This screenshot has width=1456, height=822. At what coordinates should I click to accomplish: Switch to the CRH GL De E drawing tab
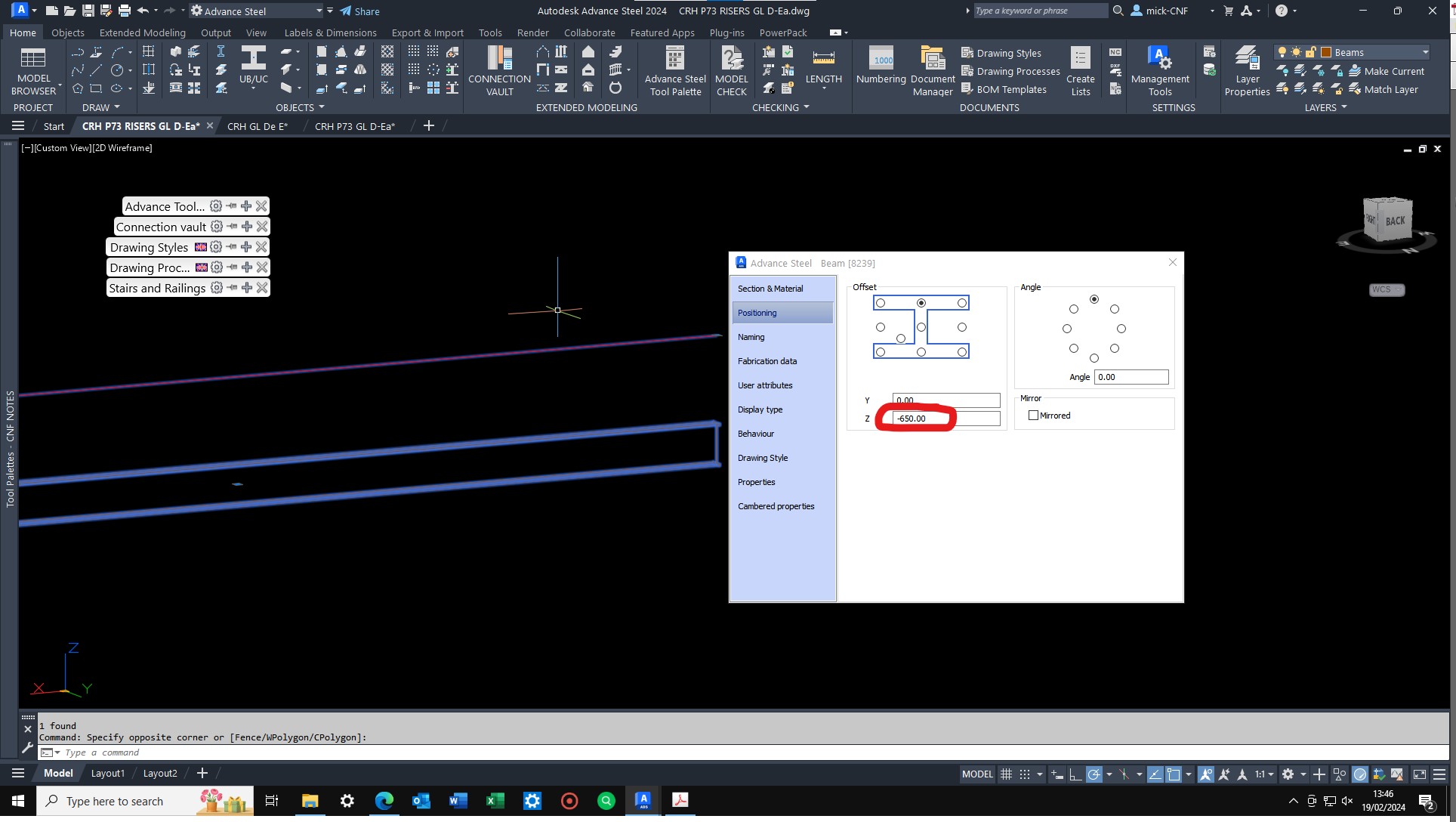[257, 125]
